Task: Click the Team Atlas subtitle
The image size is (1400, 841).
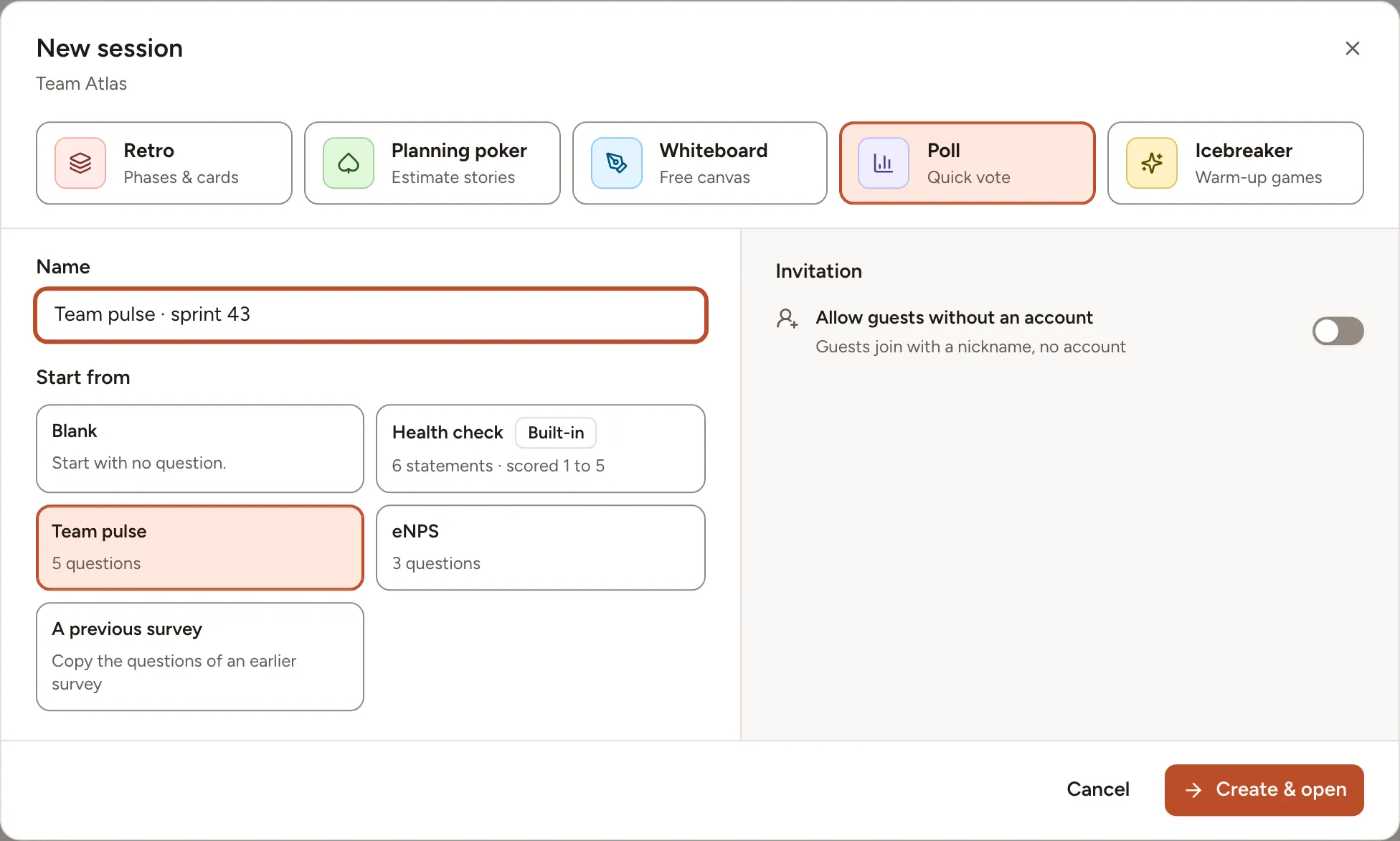Action: click(x=82, y=84)
